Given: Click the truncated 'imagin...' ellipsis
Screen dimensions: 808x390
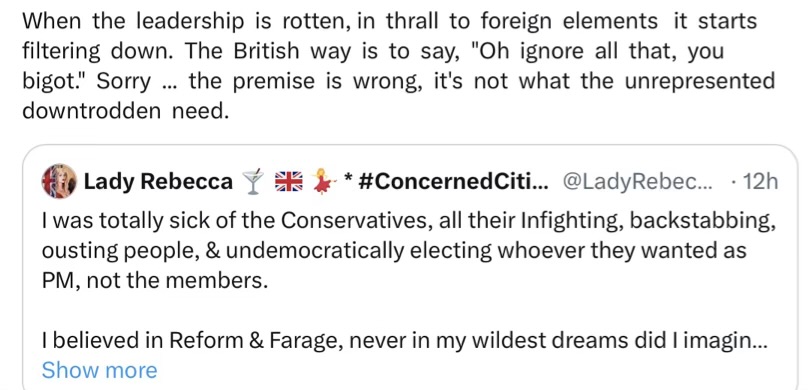Looking at the screenshot, I should click(761, 340).
